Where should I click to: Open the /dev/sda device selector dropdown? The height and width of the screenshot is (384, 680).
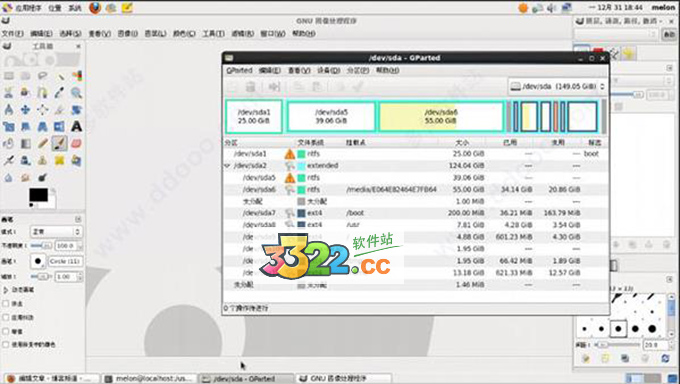point(557,86)
